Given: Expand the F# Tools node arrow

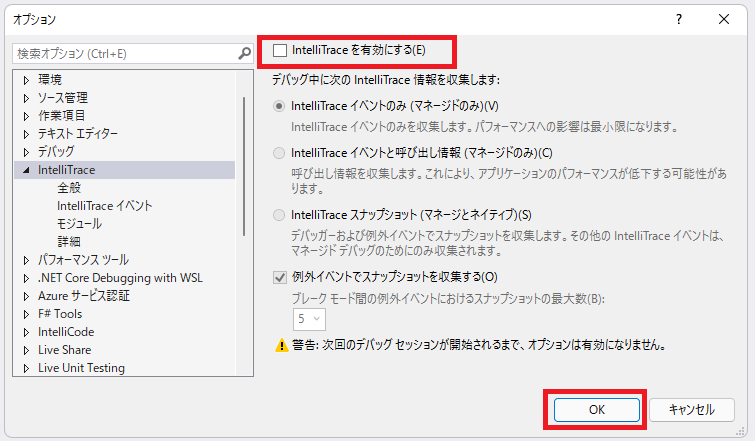Looking at the screenshot, I should 26,314.
